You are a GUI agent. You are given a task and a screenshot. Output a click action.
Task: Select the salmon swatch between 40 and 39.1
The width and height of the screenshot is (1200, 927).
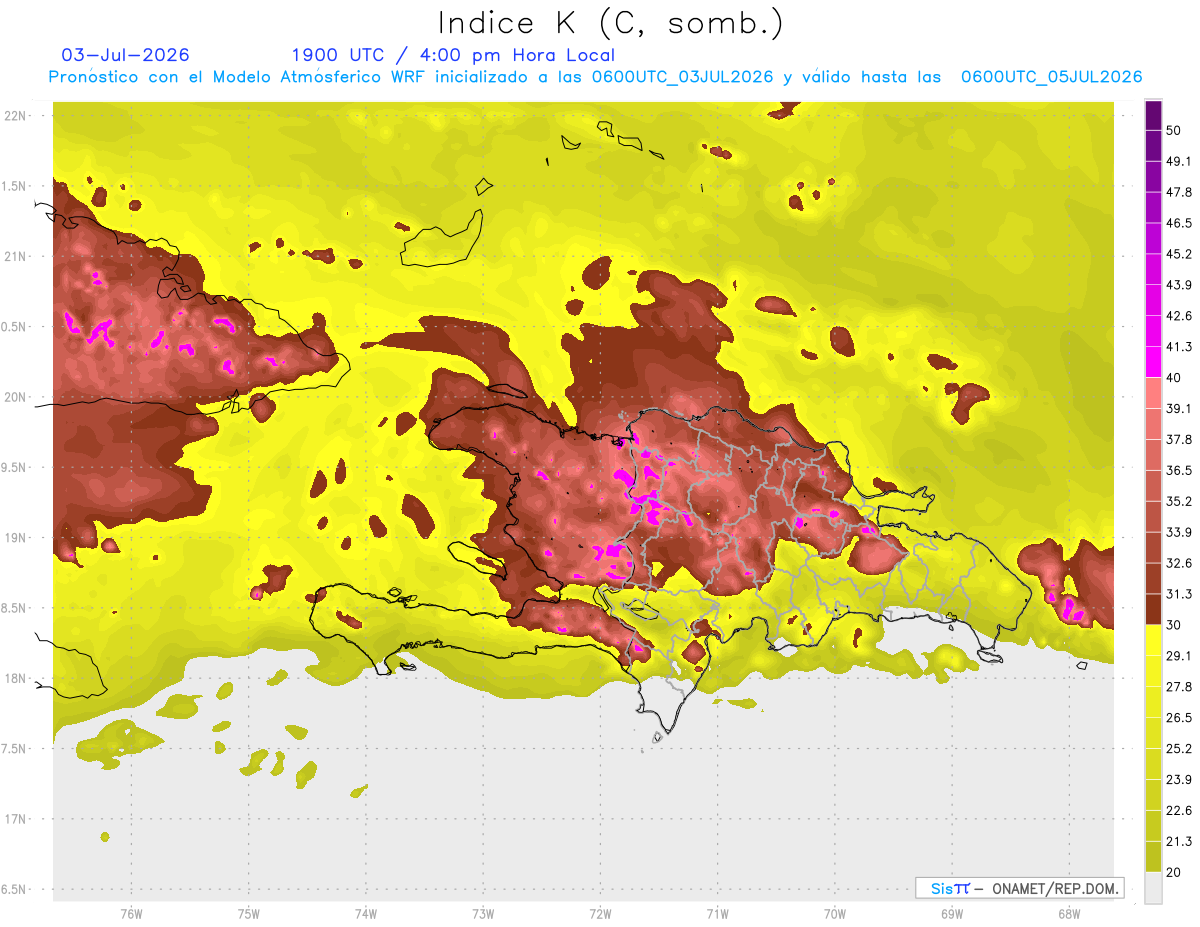click(1153, 393)
